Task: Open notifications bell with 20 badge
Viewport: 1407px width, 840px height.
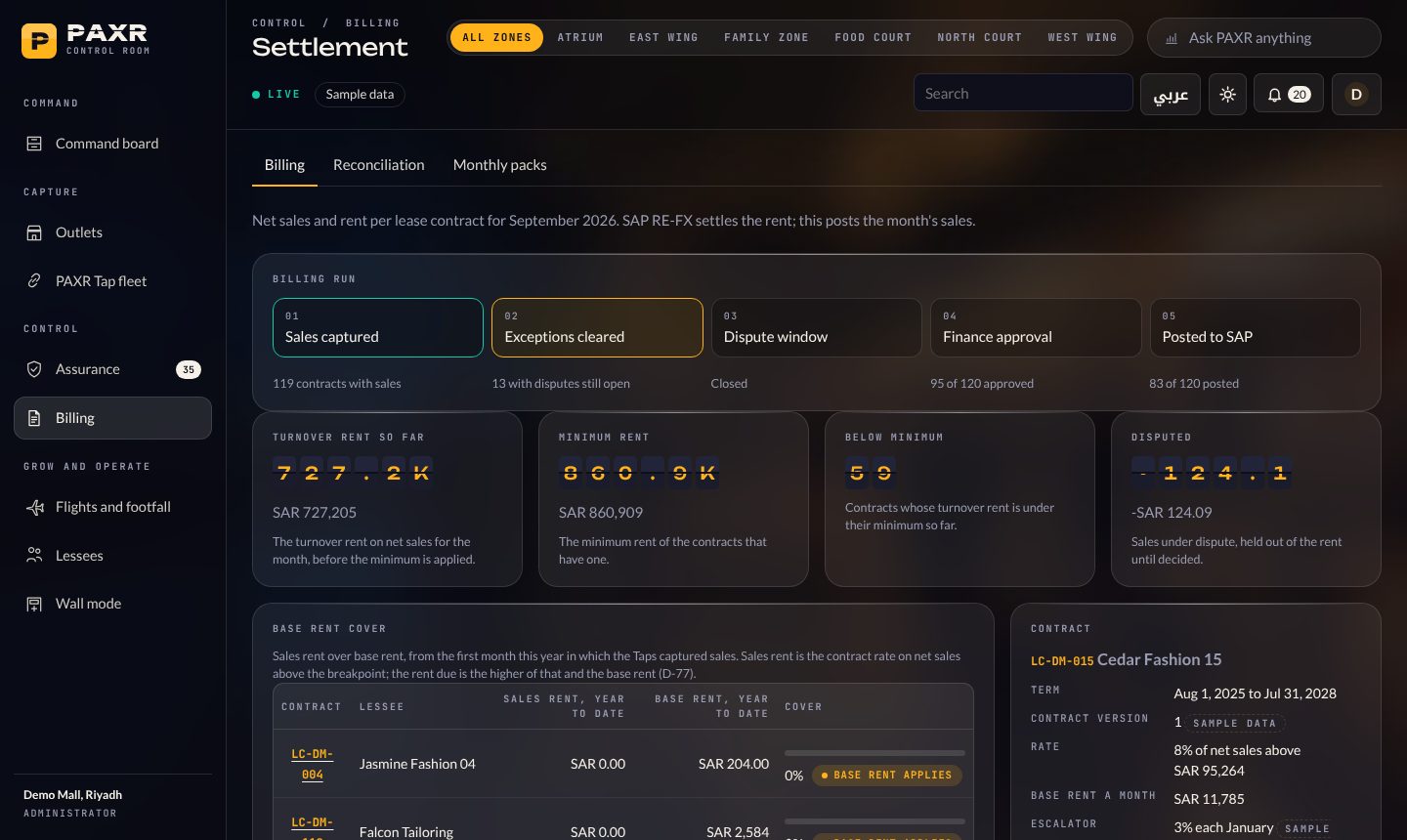Action: (1289, 95)
